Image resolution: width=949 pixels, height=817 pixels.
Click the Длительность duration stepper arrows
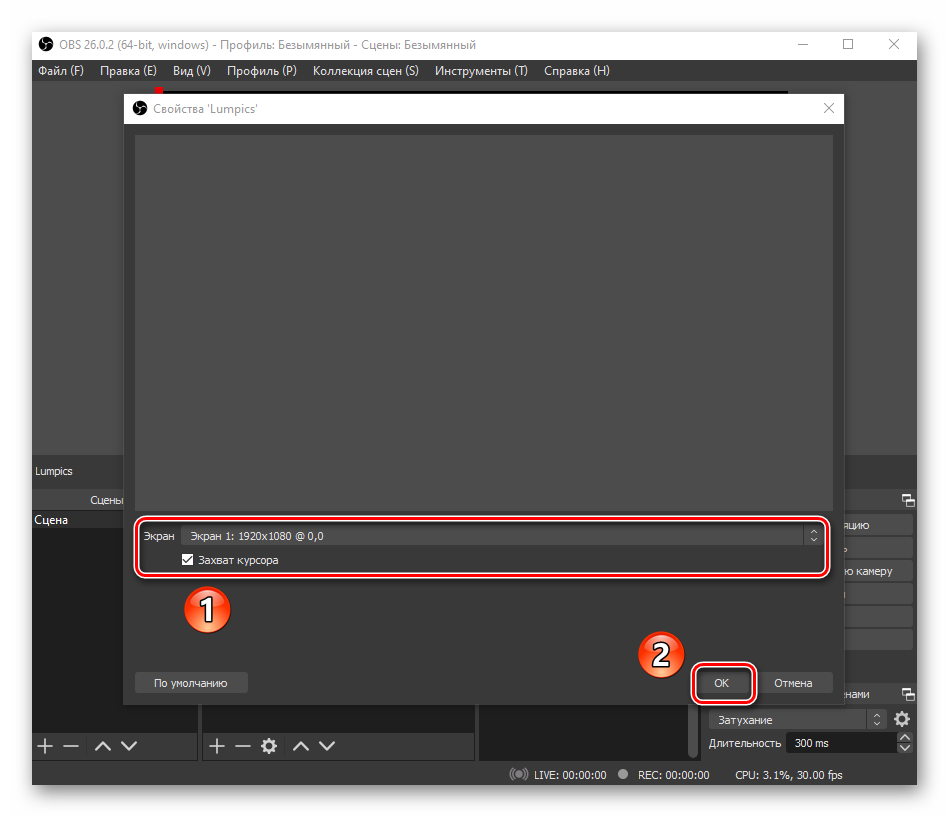coord(904,743)
